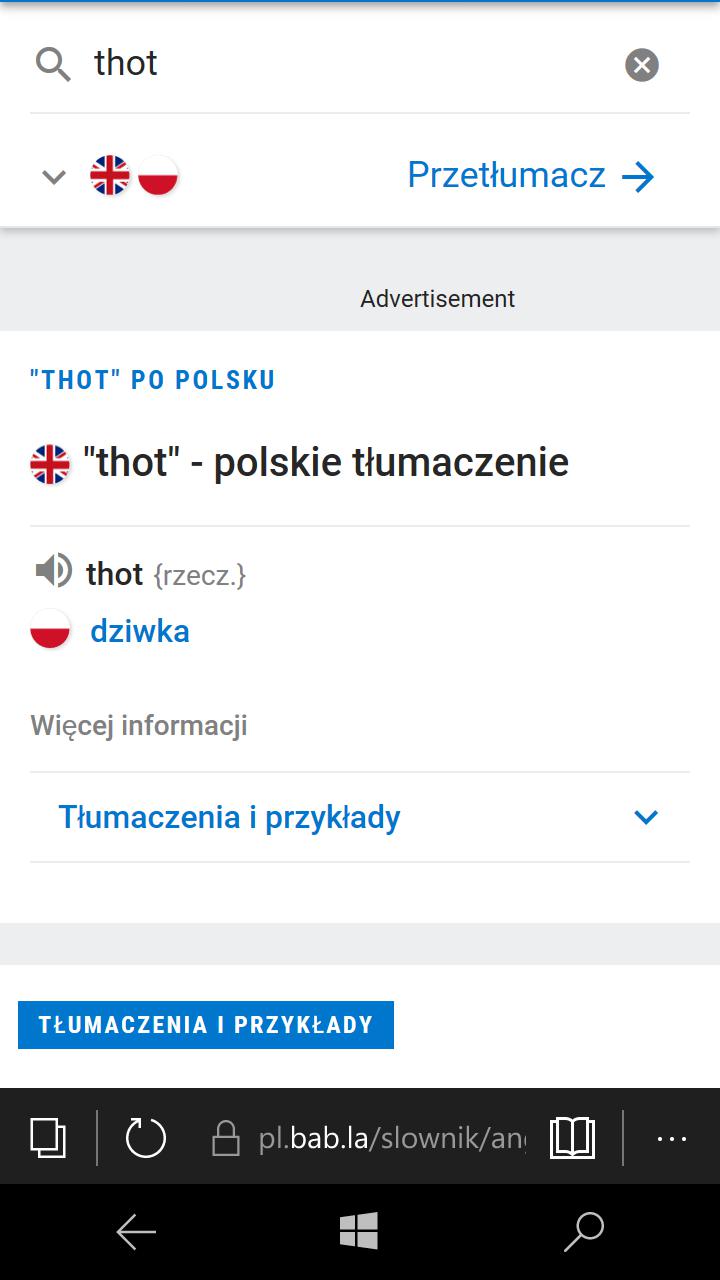Click the Polish flag in language selector
This screenshot has width=720, height=1280.
(x=158, y=176)
